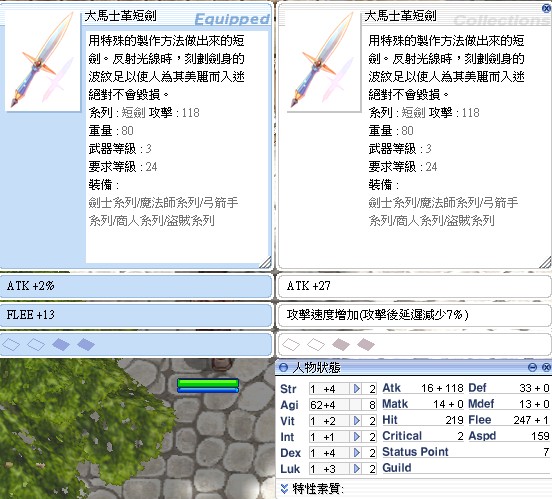Click the Aspd value 159
The height and width of the screenshot is (499, 552).
click(x=540, y=436)
